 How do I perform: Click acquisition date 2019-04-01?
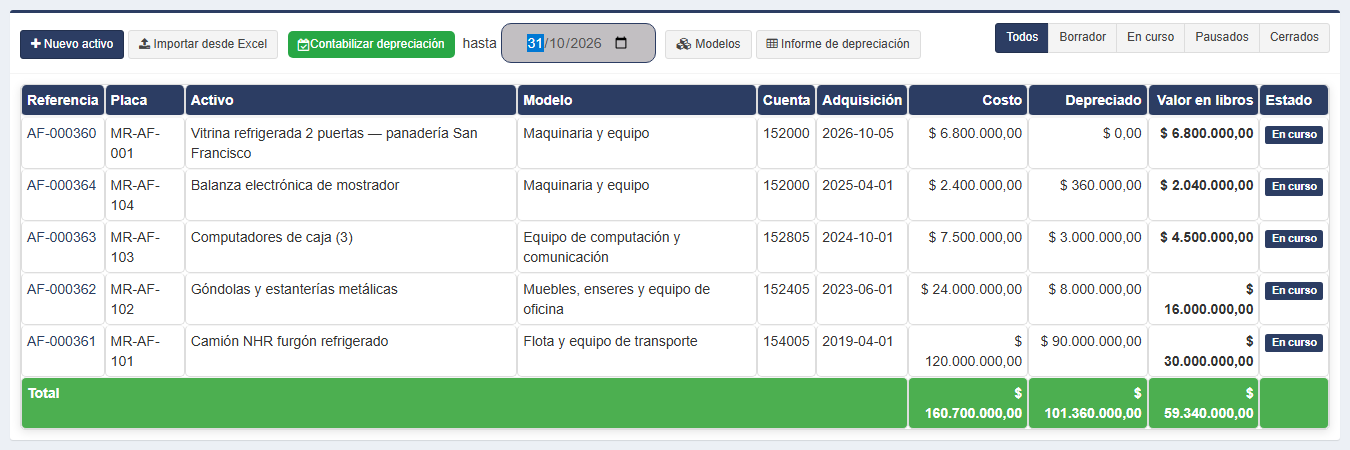coord(857,341)
